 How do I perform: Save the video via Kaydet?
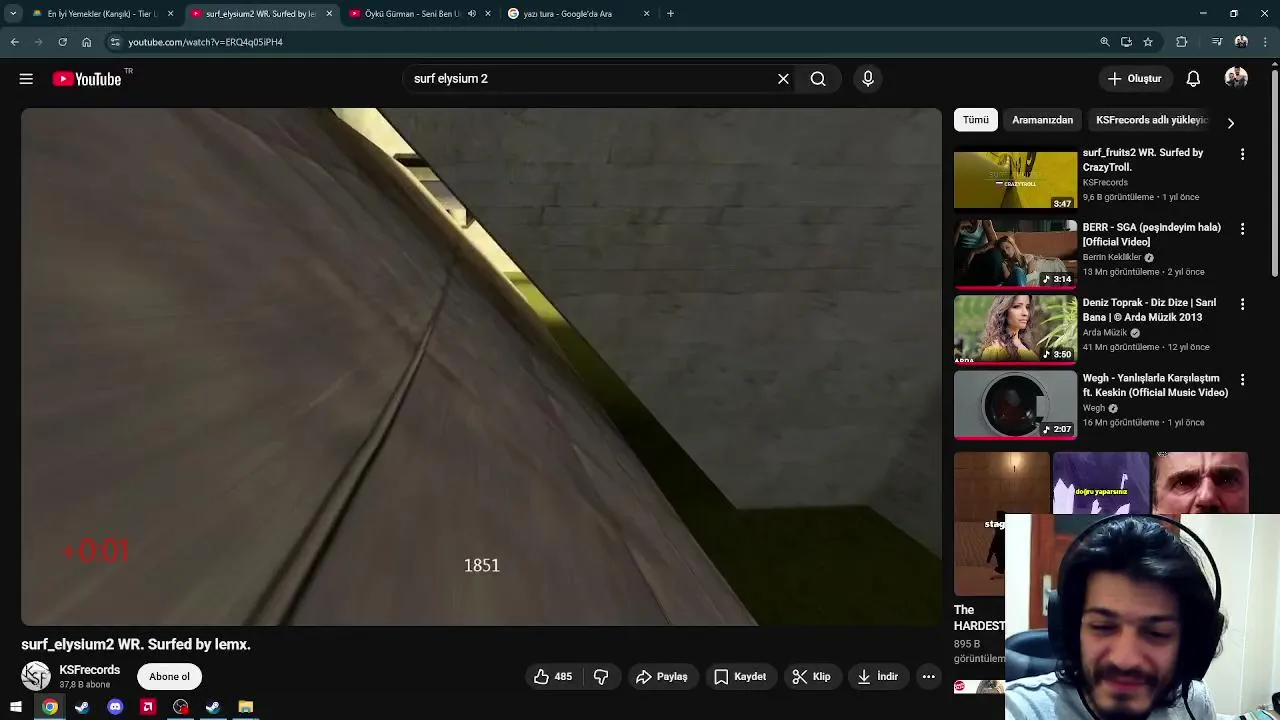coord(740,677)
